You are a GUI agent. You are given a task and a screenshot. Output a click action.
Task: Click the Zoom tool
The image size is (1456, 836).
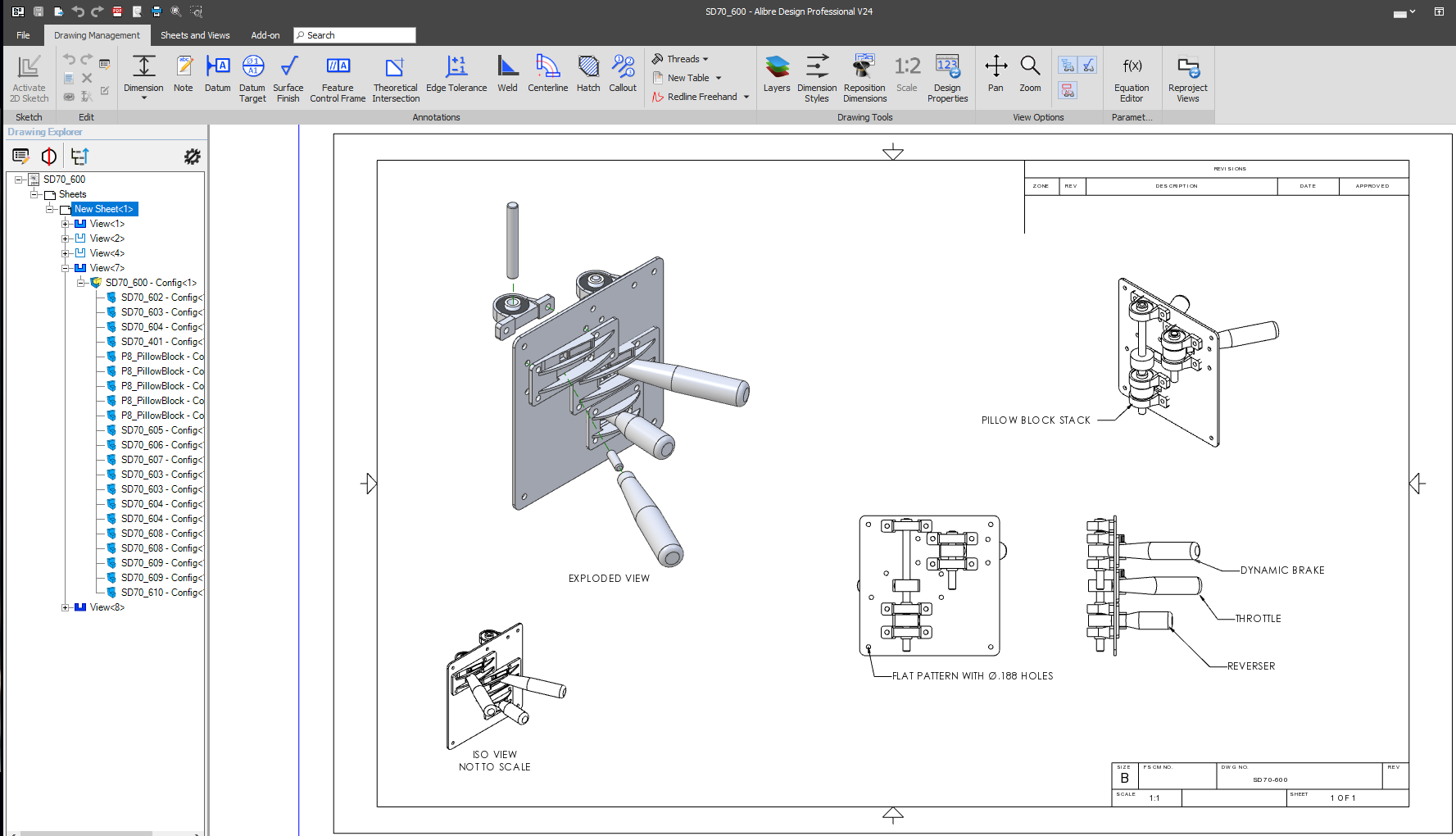coord(1030,74)
